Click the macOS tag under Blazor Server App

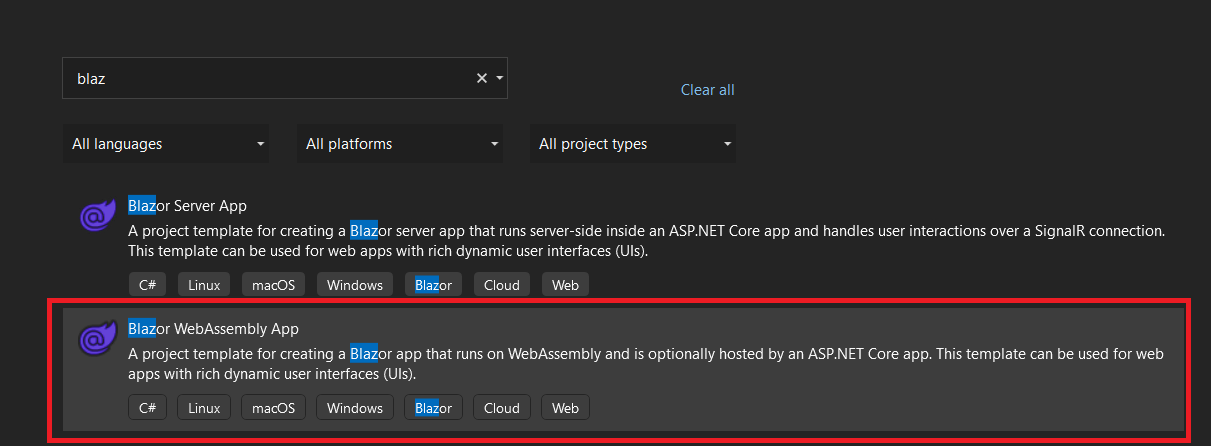point(273,285)
